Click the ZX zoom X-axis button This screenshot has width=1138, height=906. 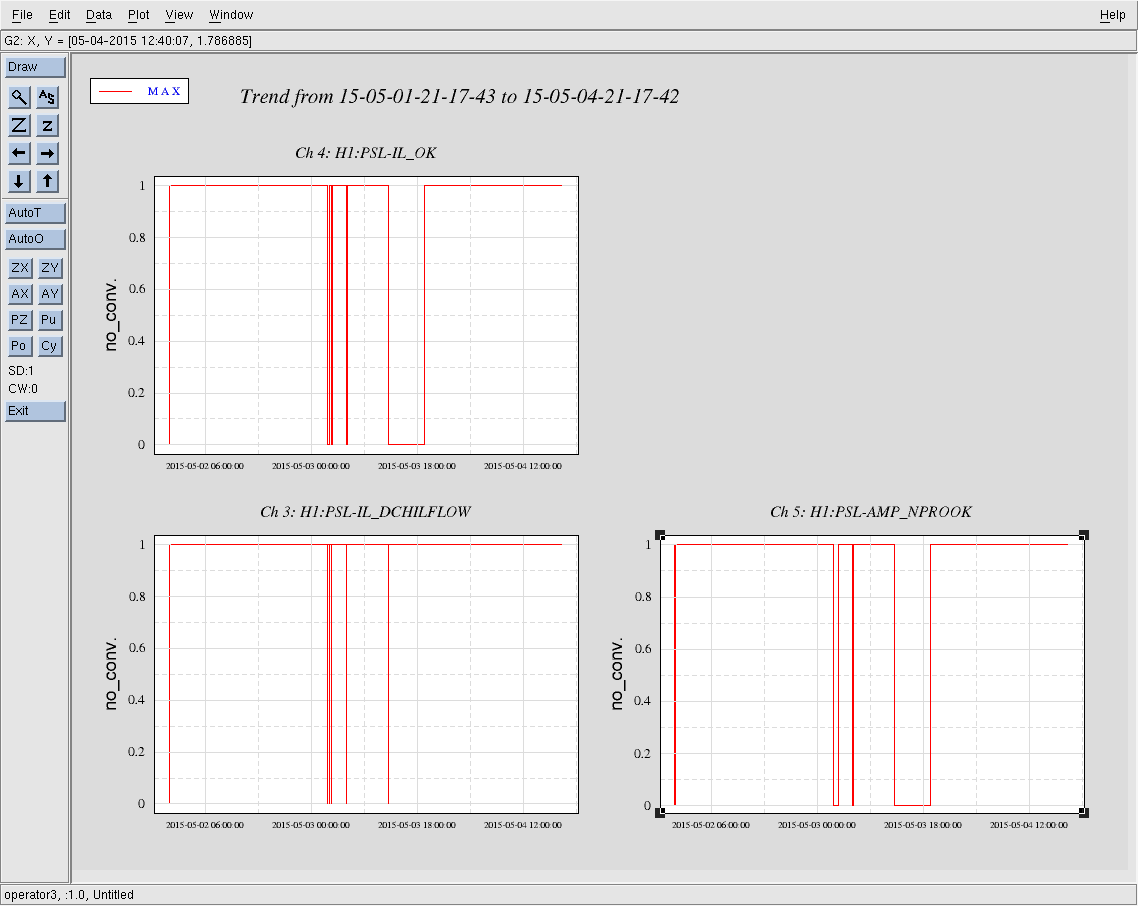(x=20, y=268)
